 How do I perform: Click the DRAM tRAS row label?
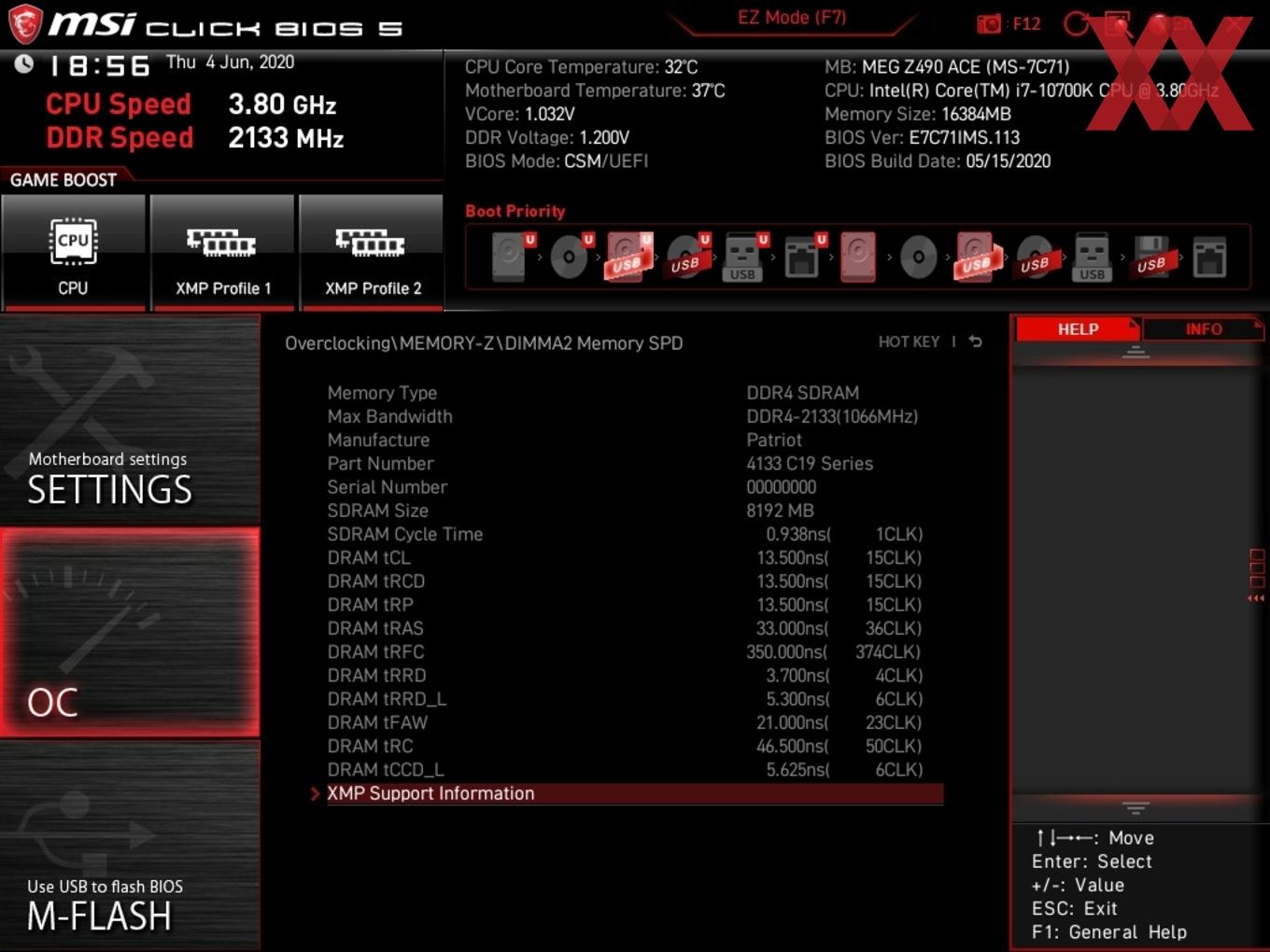coord(374,628)
